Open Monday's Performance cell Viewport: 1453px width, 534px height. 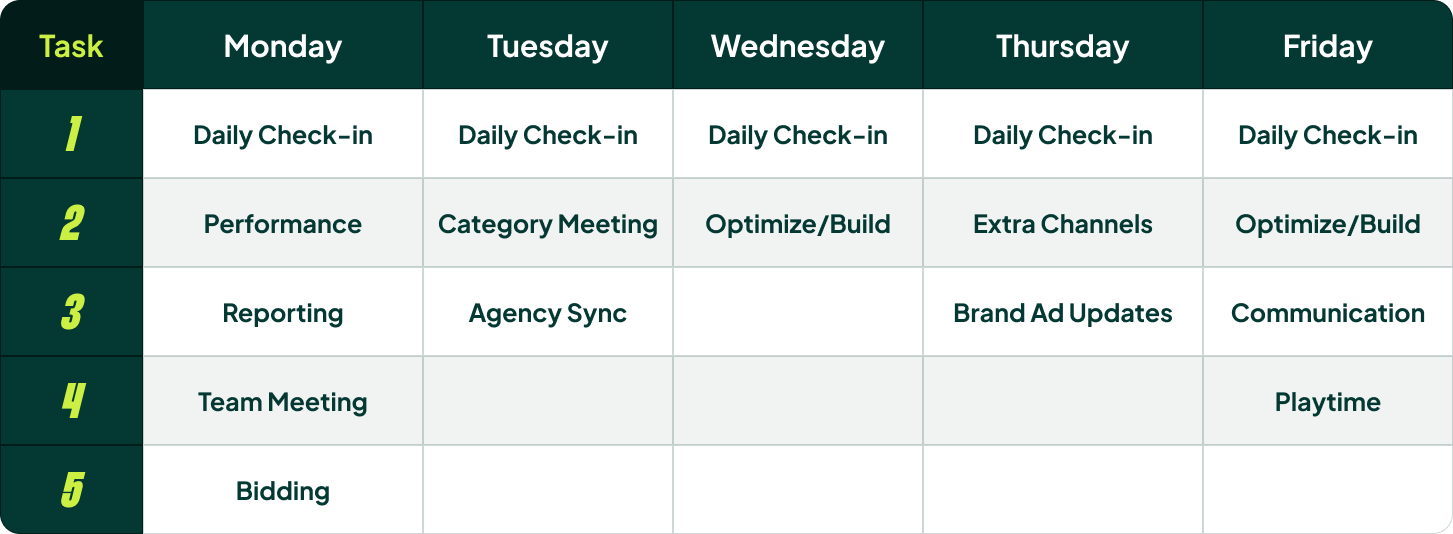pyautogui.click(x=283, y=224)
